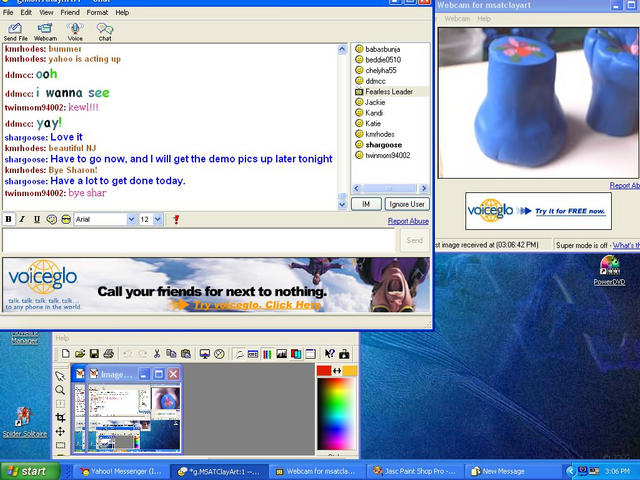Click the New file icon in Paint Shop Pro
Viewport: 640px width, 480px height.
(65, 353)
